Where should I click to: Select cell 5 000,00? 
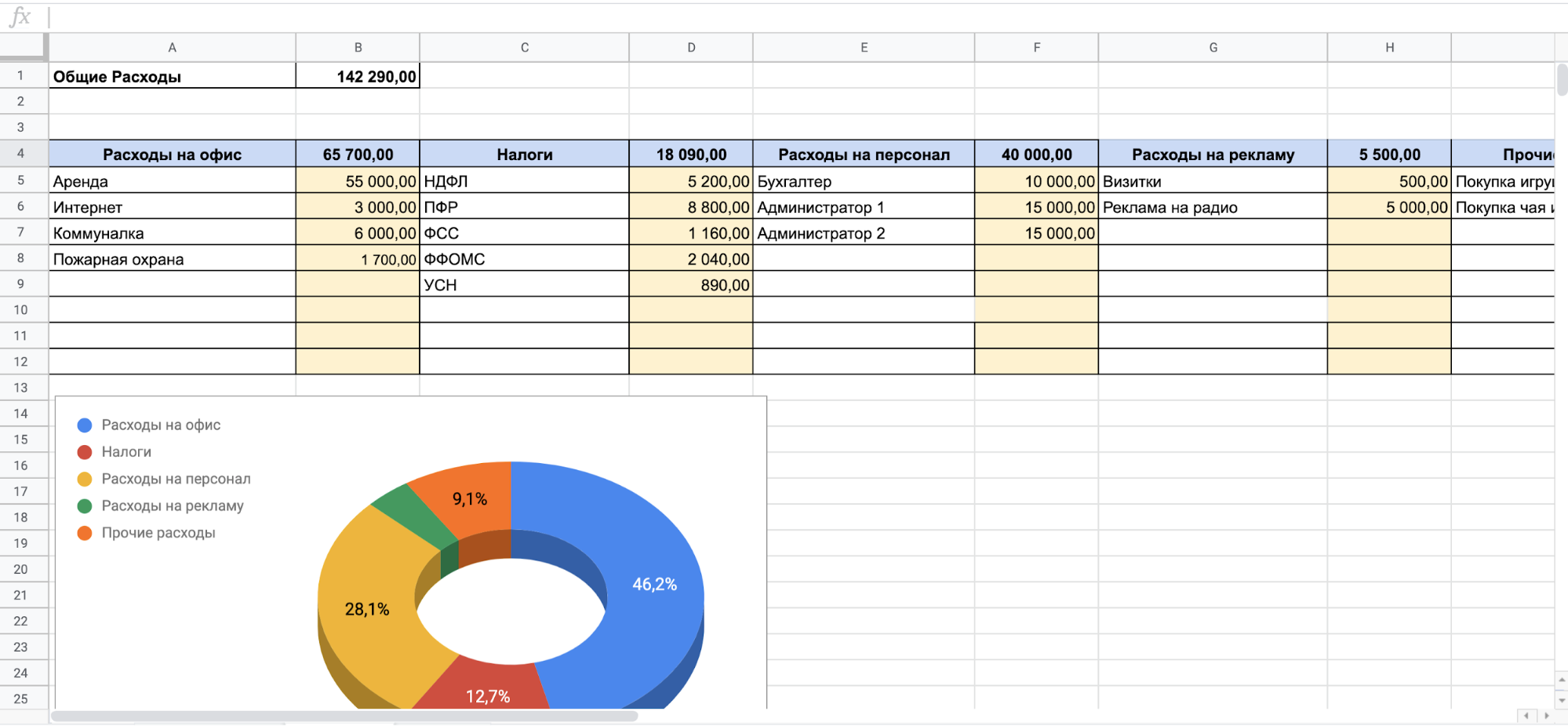point(1389,206)
